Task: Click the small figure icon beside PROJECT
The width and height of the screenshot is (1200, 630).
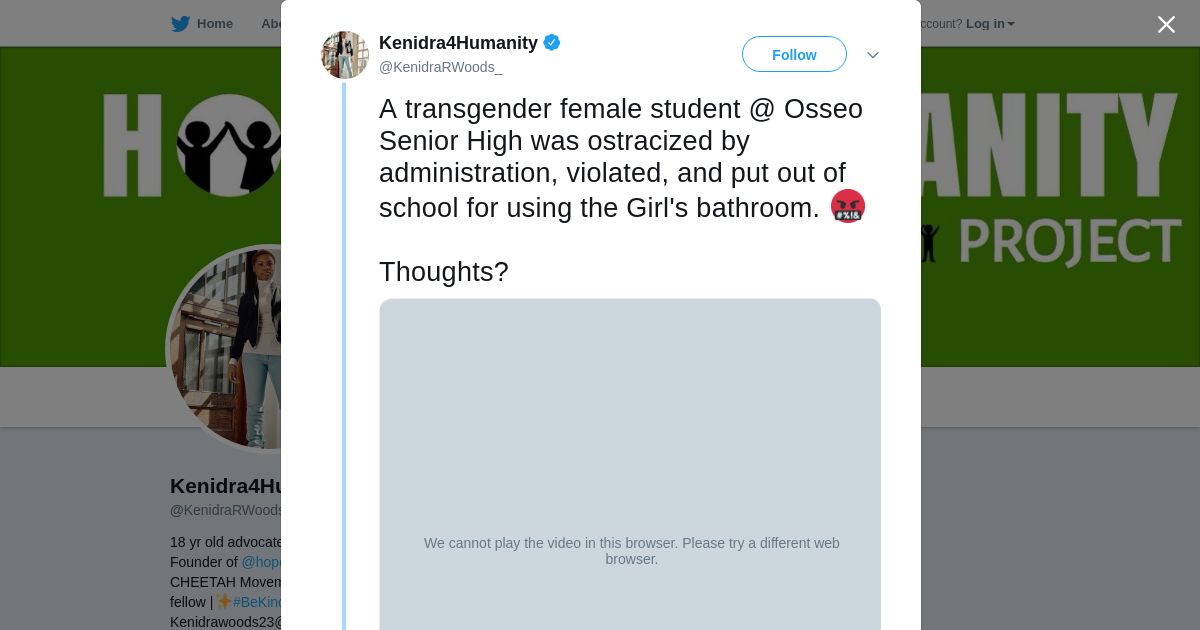Action: click(x=929, y=243)
